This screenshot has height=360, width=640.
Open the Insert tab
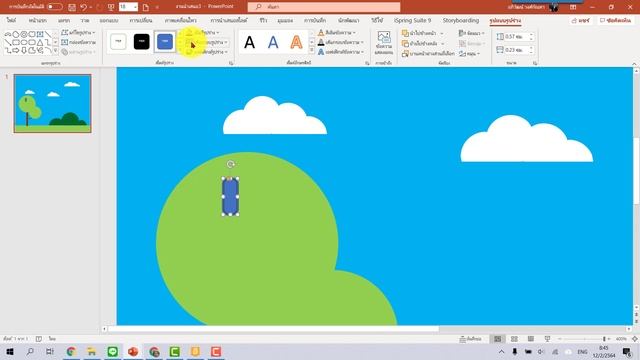(x=64, y=20)
